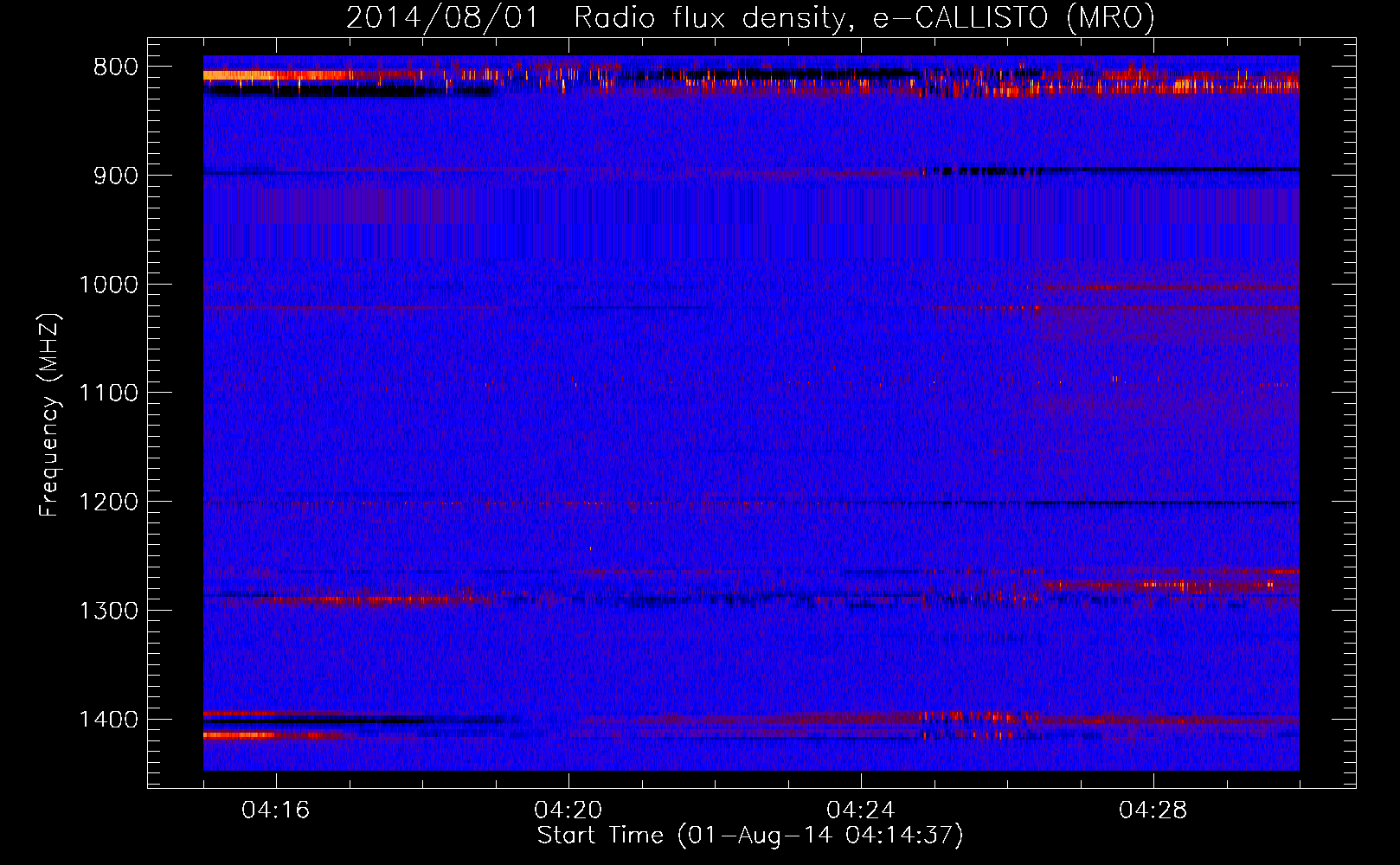Click the 1400 frequency tick label

click(x=108, y=720)
